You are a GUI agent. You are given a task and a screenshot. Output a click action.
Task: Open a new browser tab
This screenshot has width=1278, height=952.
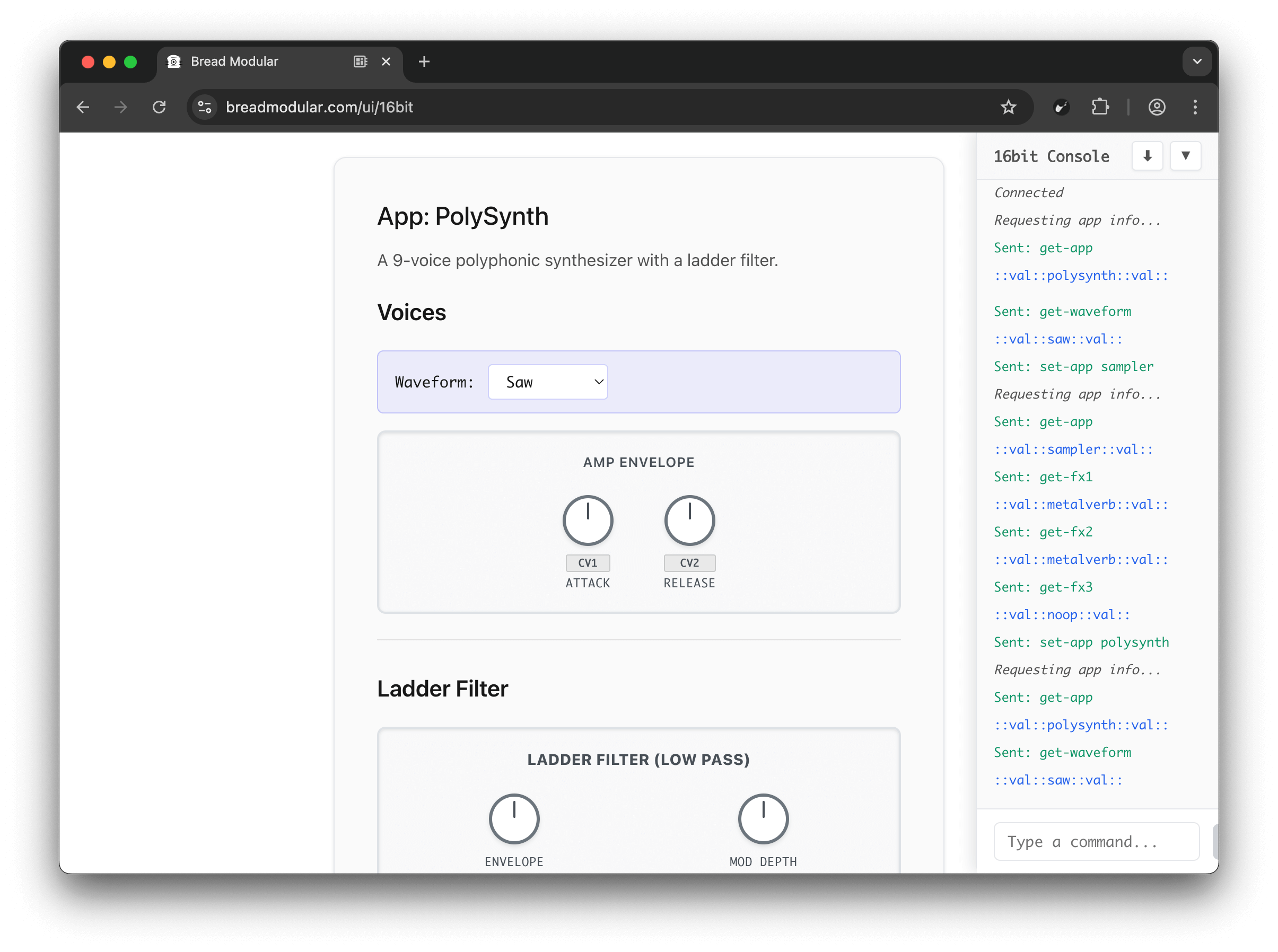click(424, 61)
